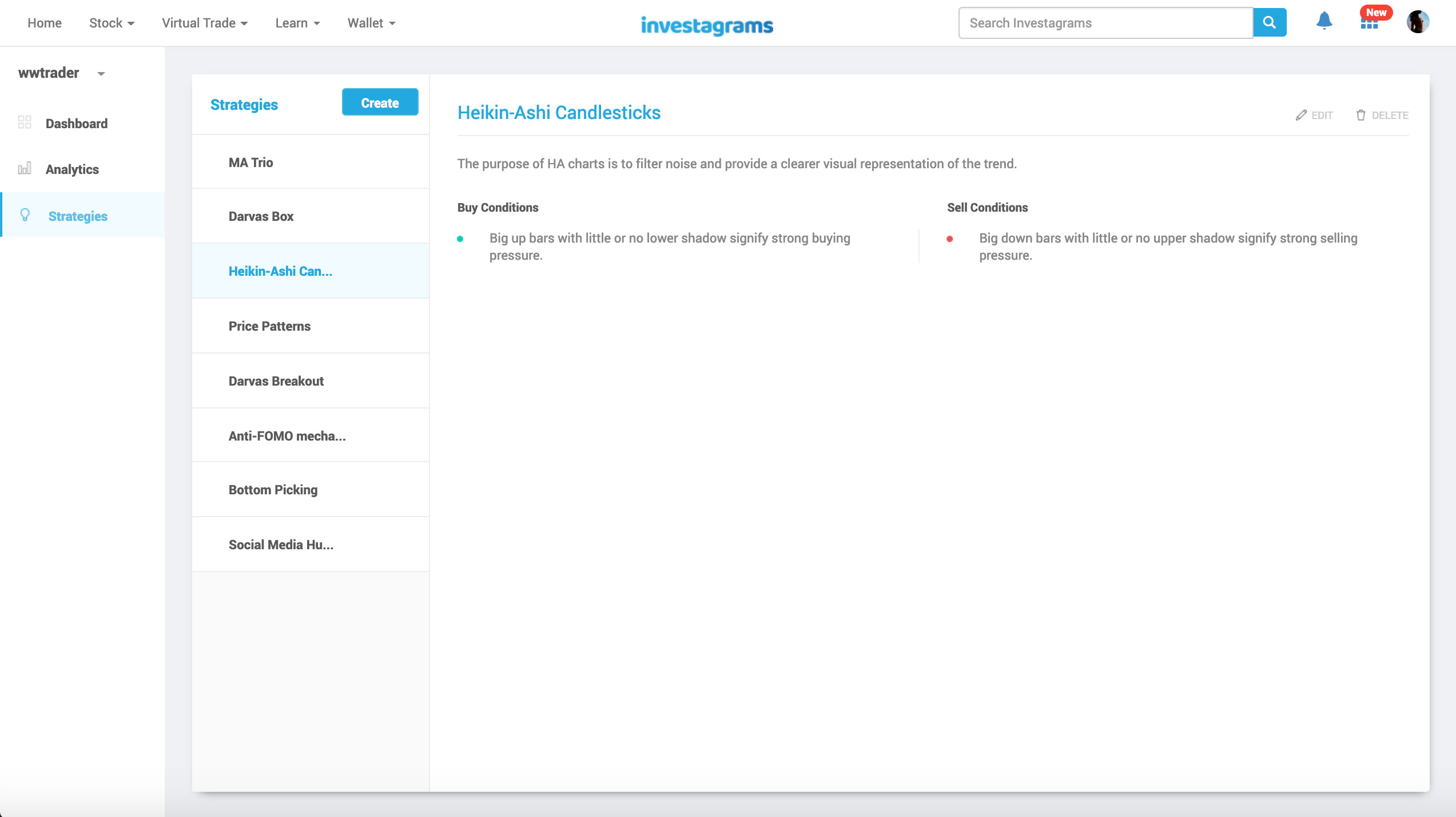Expand the Stock dropdown menu
Image resolution: width=1456 pixels, height=817 pixels.
click(x=112, y=23)
